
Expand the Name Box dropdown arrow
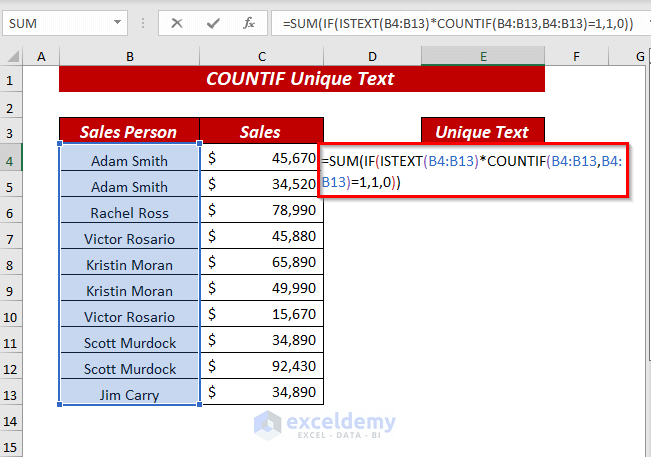point(119,22)
